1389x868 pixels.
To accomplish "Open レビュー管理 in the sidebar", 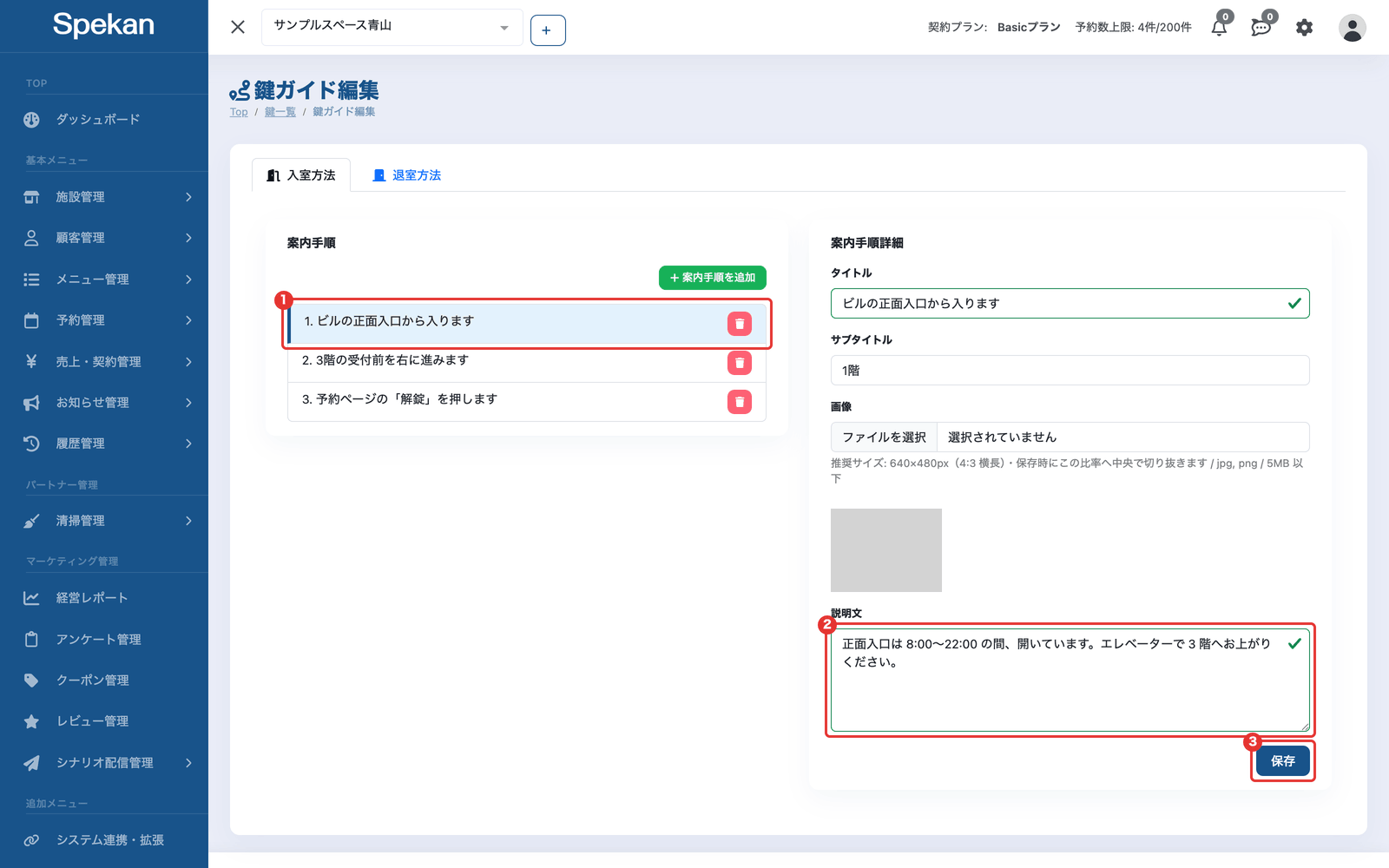I will tap(104, 721).
